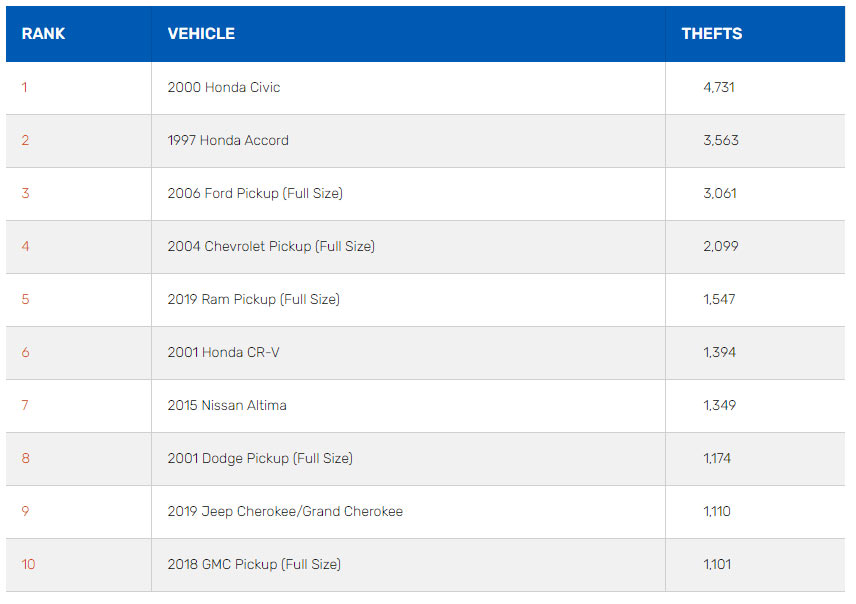Select the 1,349 thefts cell
856x604 pixels.
click(x=719, y=406)
